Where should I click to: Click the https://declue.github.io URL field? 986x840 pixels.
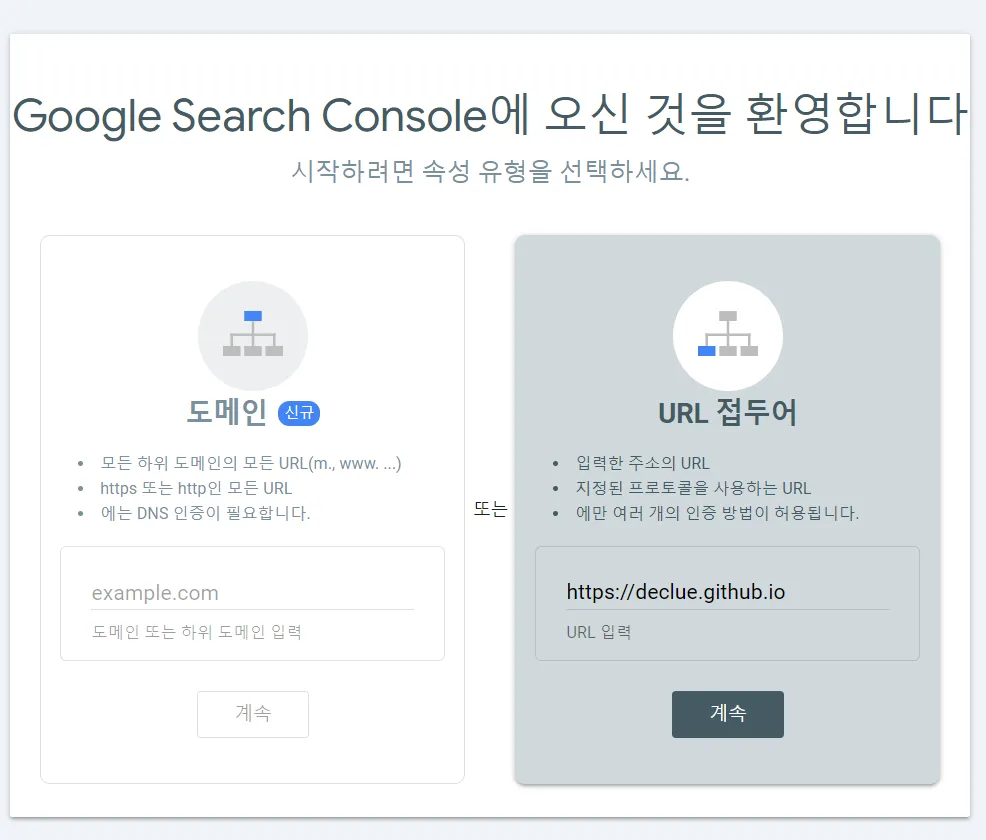[728, 592]
